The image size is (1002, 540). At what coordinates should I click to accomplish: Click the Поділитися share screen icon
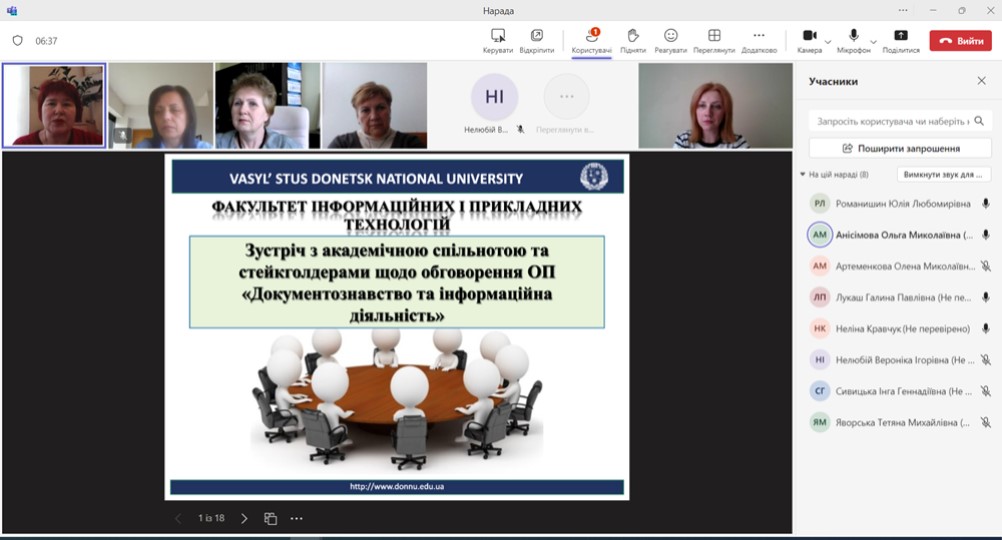click(900, 36)
